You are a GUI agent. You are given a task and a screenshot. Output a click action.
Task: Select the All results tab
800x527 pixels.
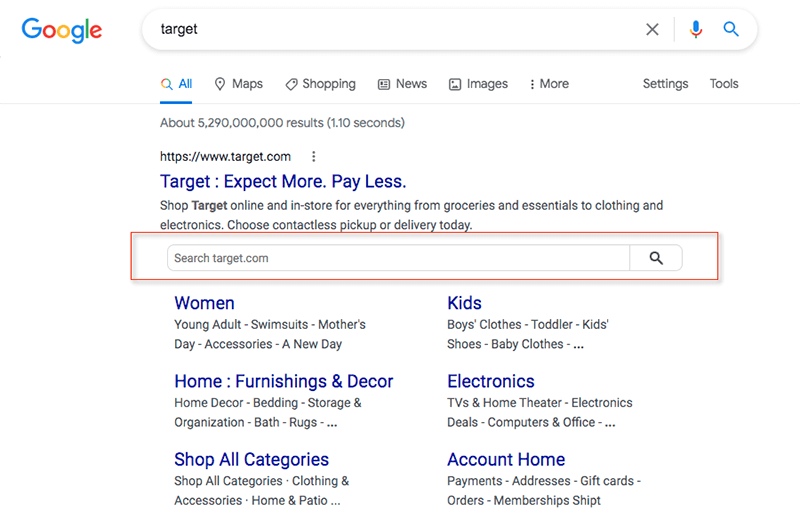[x=176, y=84]
